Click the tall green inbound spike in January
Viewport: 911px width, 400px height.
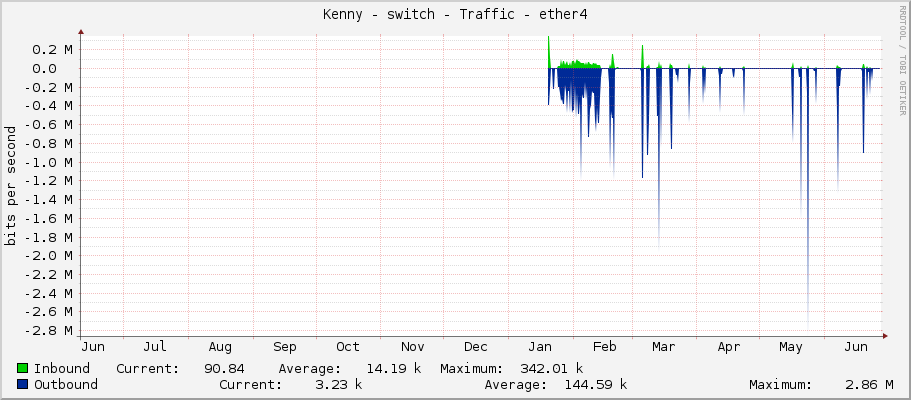(x=549, y=52)
